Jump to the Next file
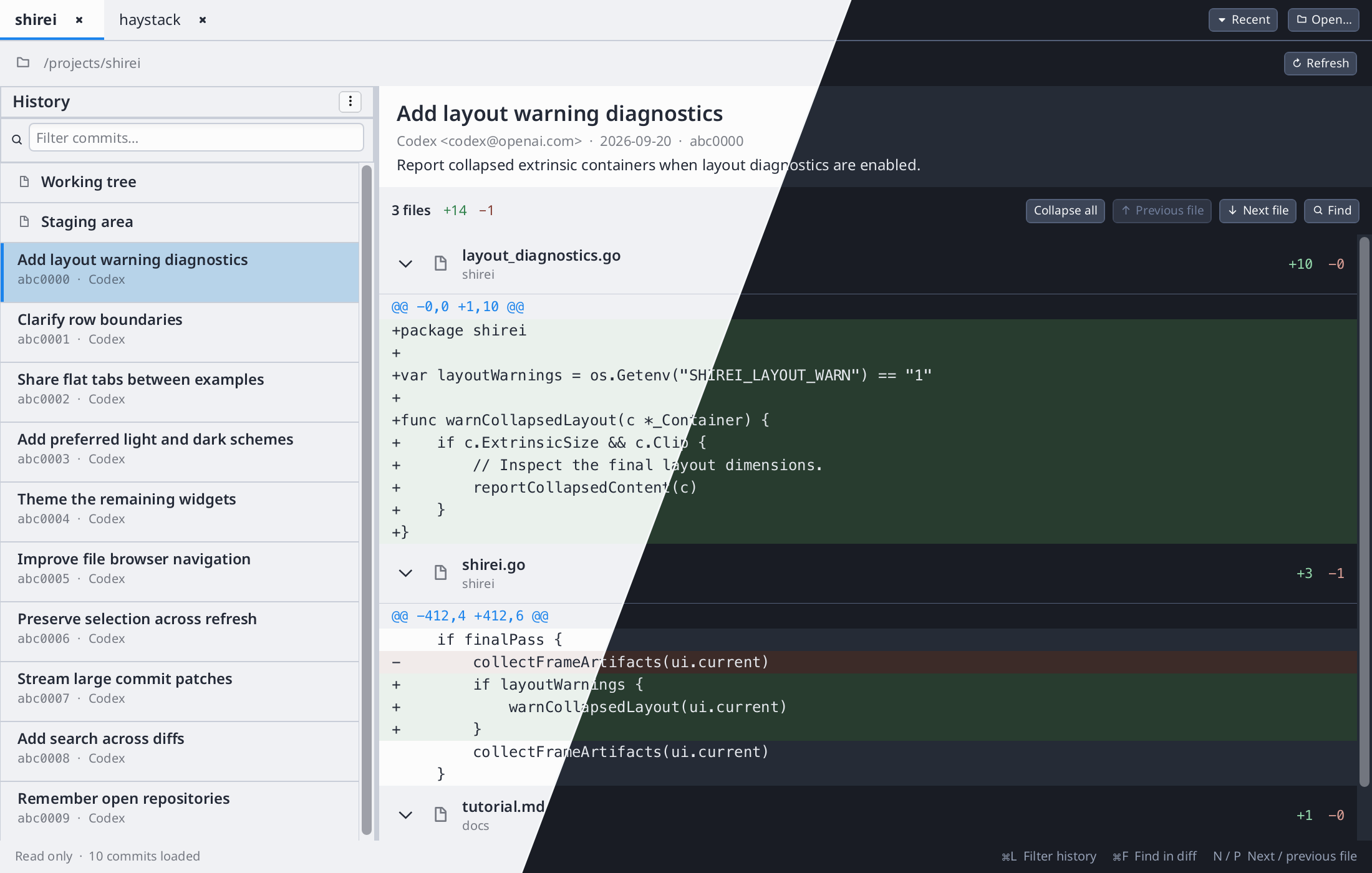1372x873 pixels. 1257,211
